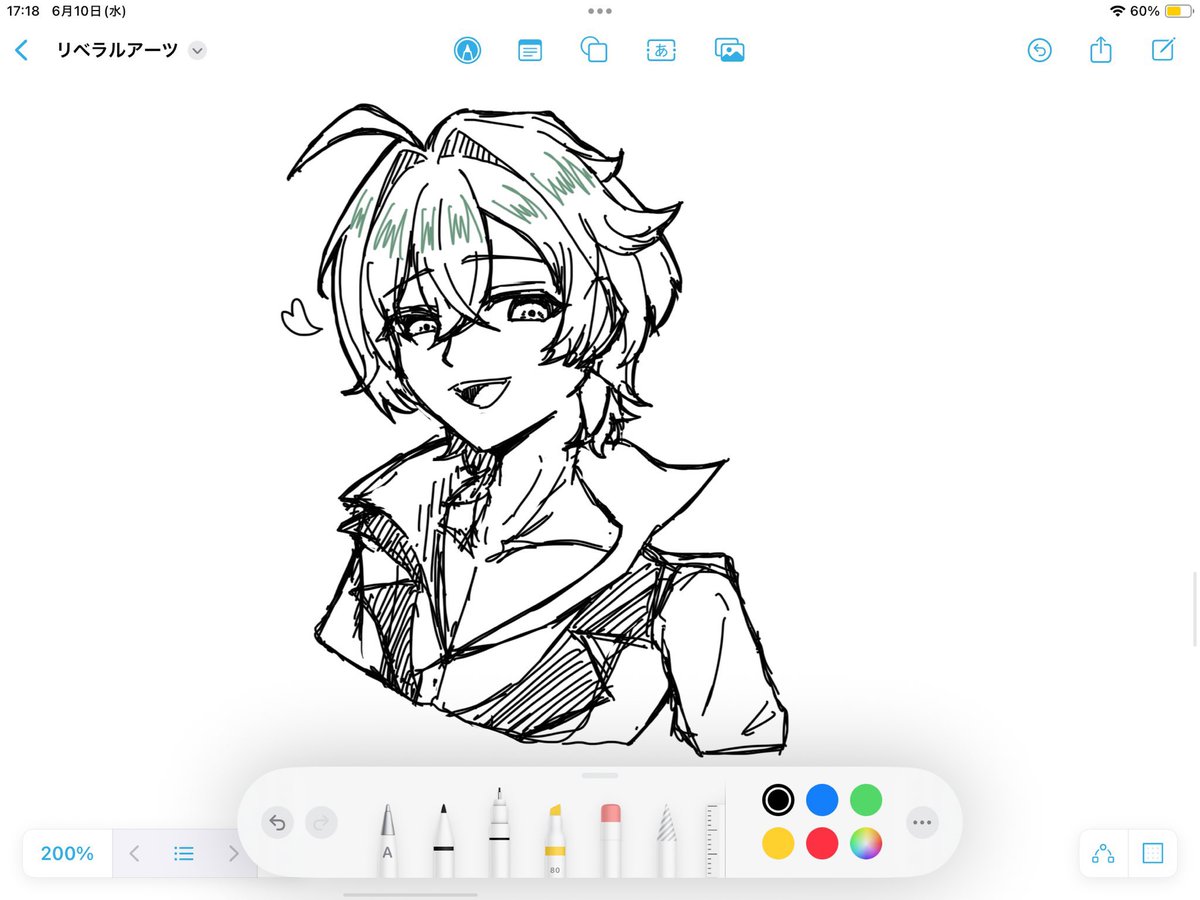Add a text box with あ icon
1200x900 pixels.
pyautogui.click(x=661, y=50)
